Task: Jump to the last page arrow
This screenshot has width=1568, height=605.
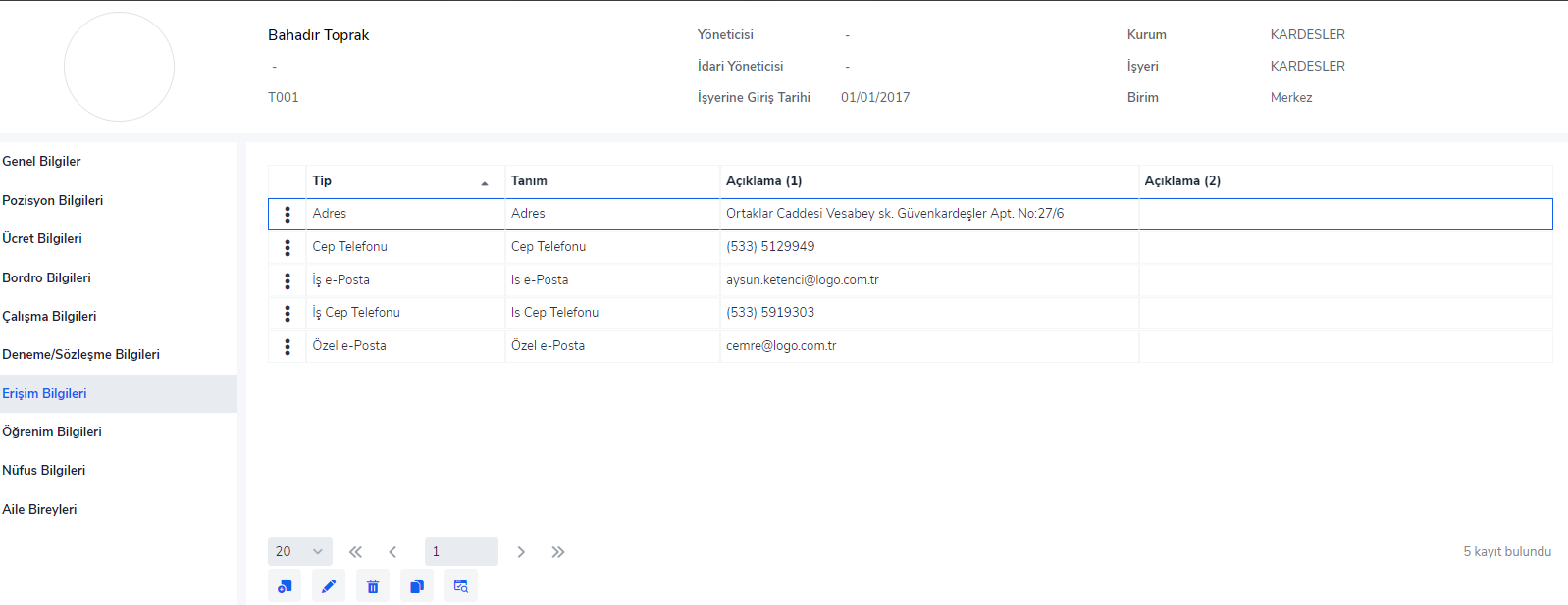Action: click(x=558, y=552)
